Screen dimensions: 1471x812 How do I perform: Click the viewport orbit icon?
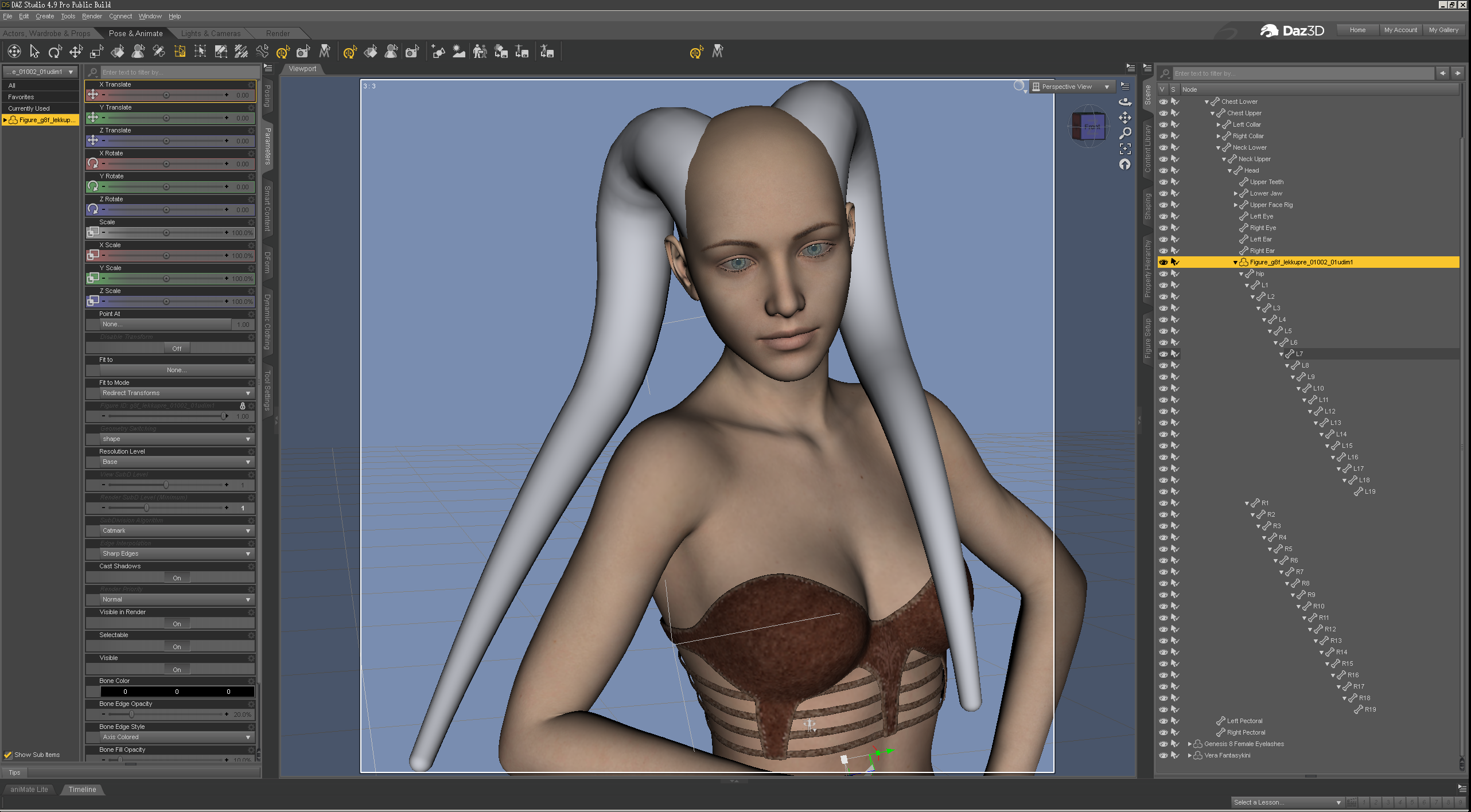click(1125, 102)
